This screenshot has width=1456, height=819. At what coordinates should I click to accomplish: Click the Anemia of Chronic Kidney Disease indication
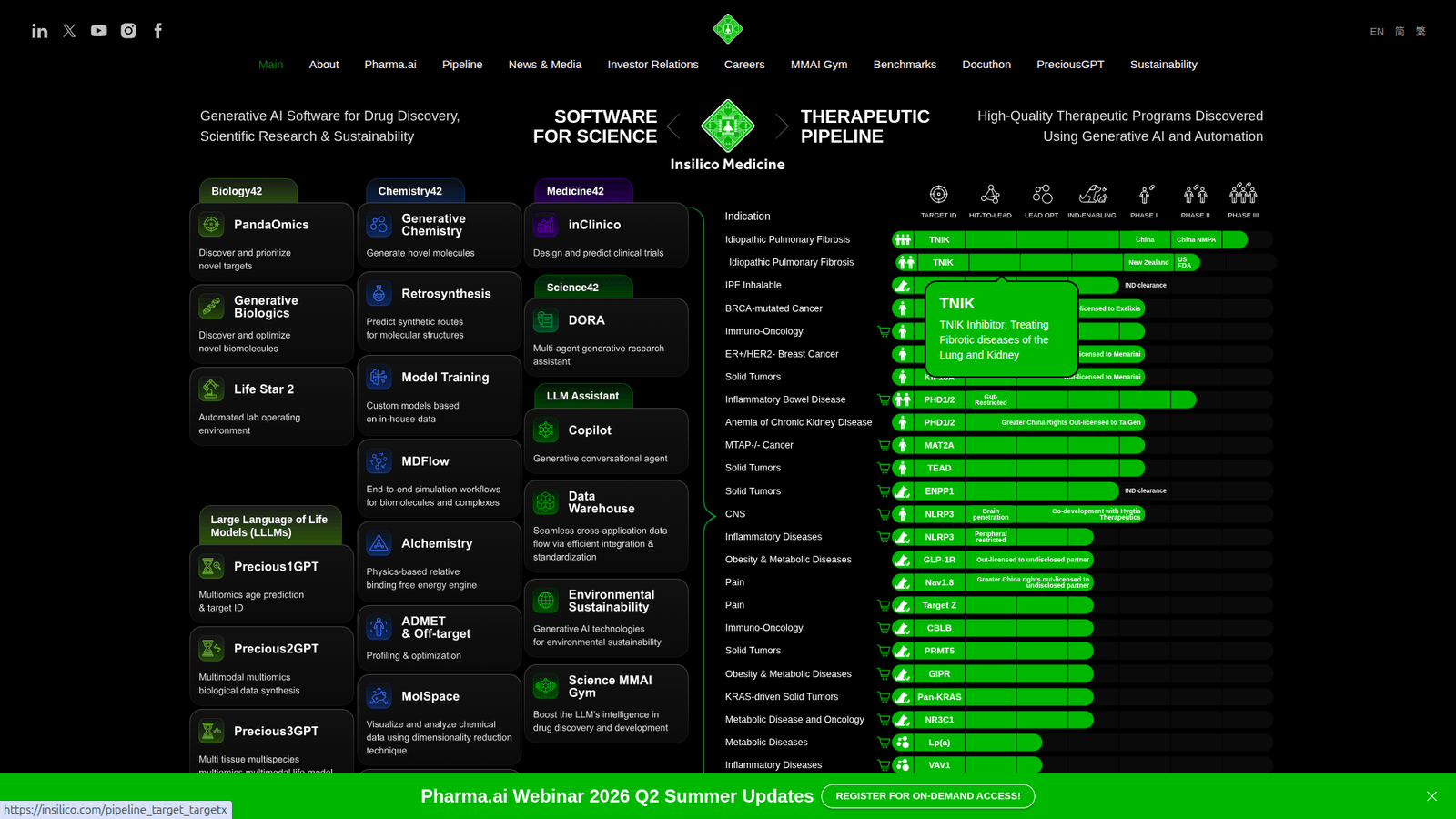798,422
